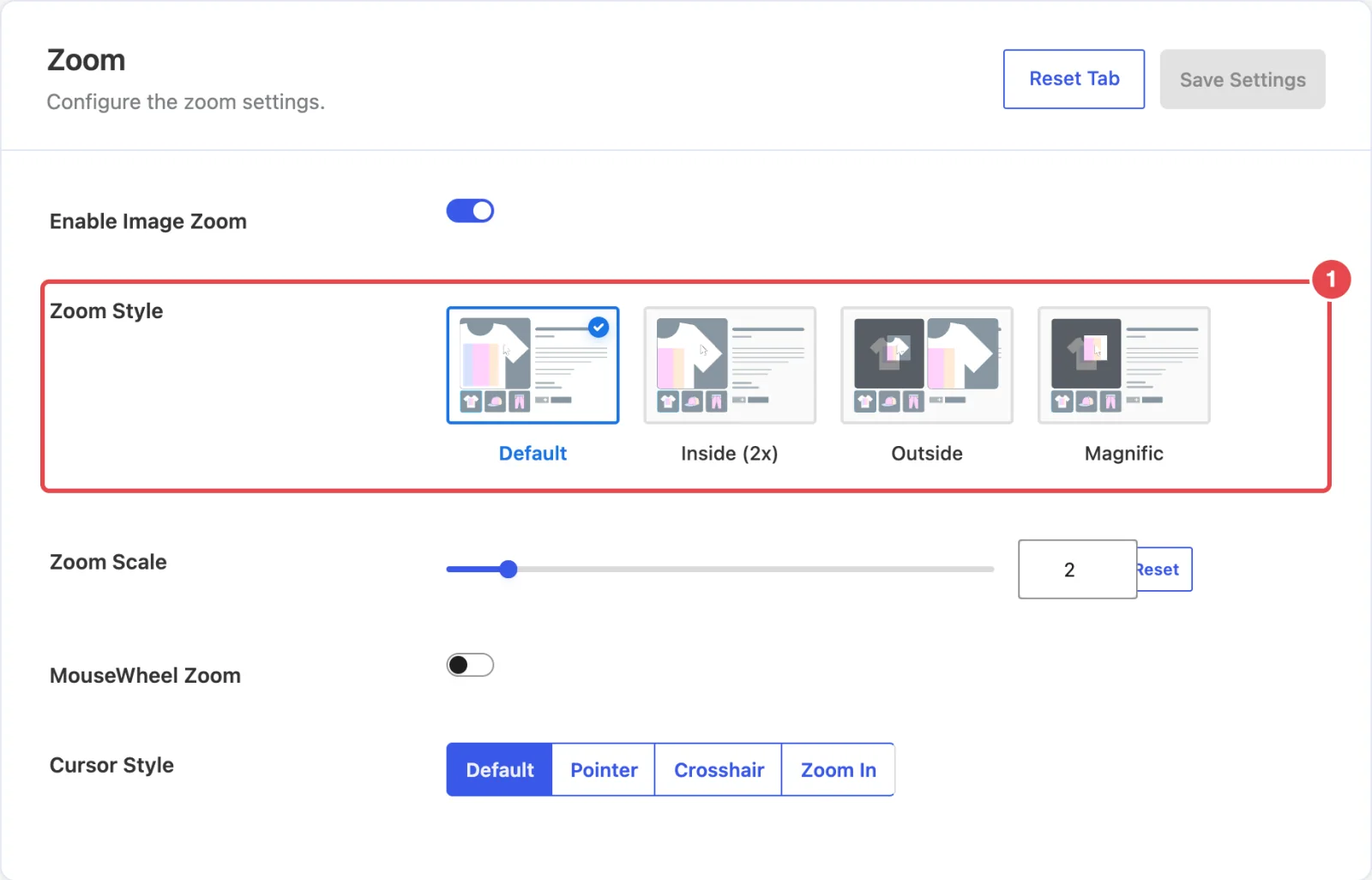Enable the MouseWheel Zoom switch
Viewport: 1372px width, 880px height.
(x=470, y=665)
